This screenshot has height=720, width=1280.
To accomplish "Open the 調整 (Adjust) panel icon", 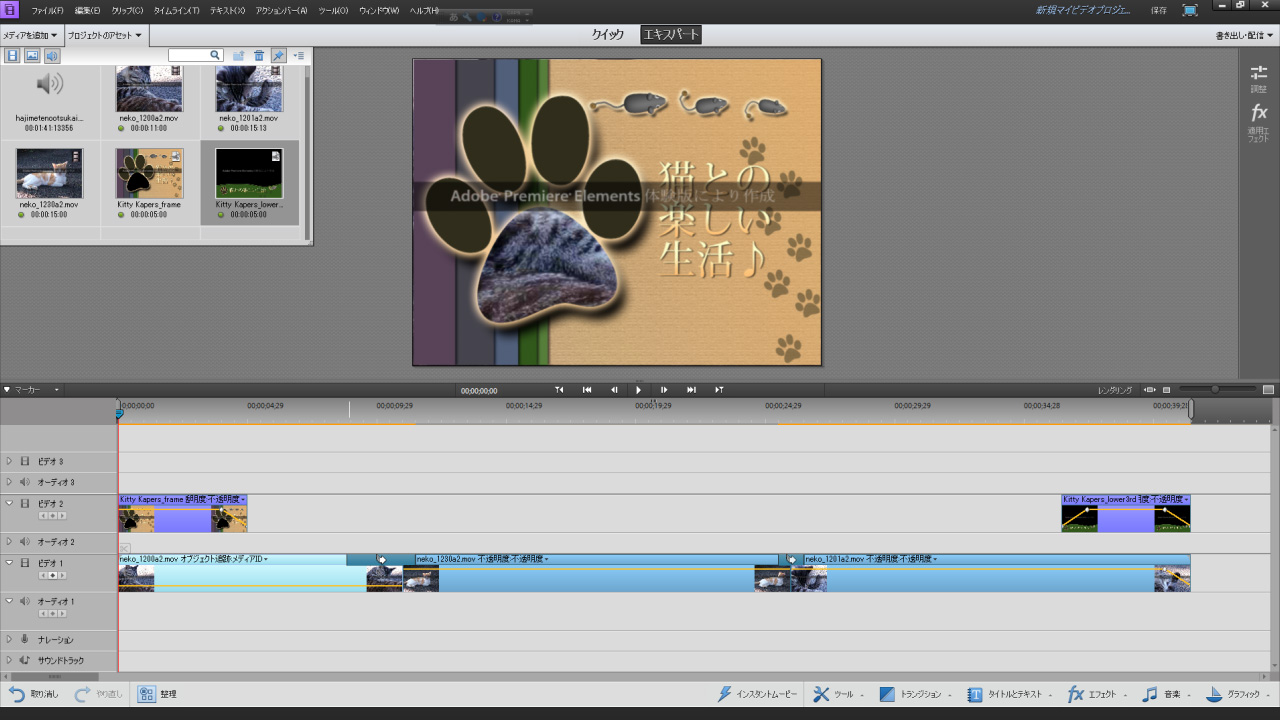I will coord(1258,74).
